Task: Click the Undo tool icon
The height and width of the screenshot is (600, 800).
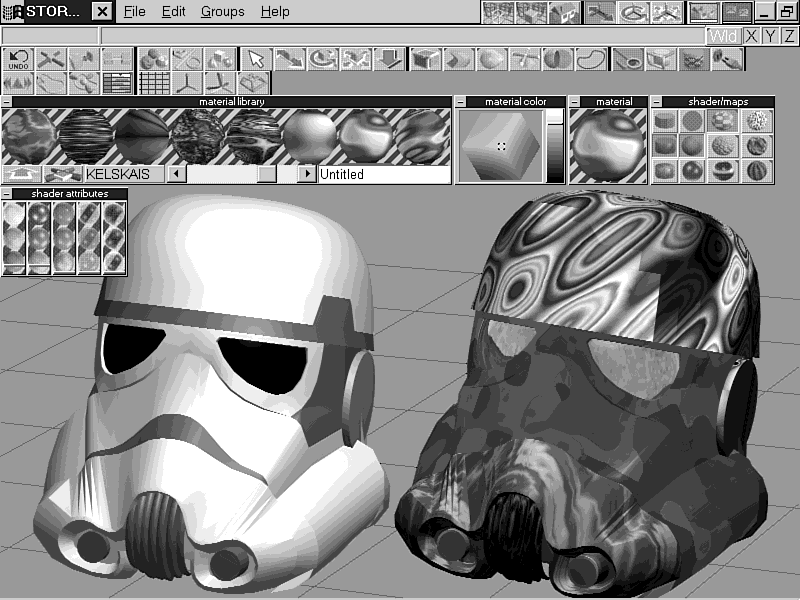Action: pyautogui.click(x=19, y=59)
